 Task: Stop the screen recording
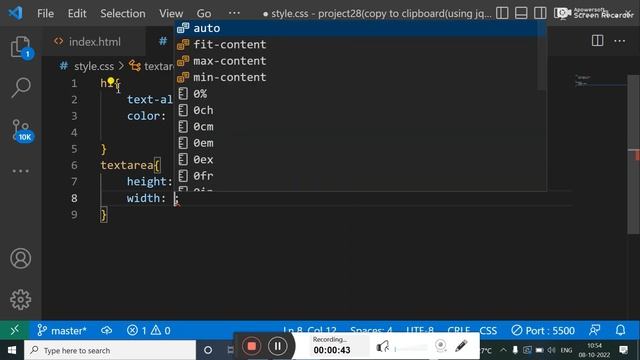coord(251,346)
